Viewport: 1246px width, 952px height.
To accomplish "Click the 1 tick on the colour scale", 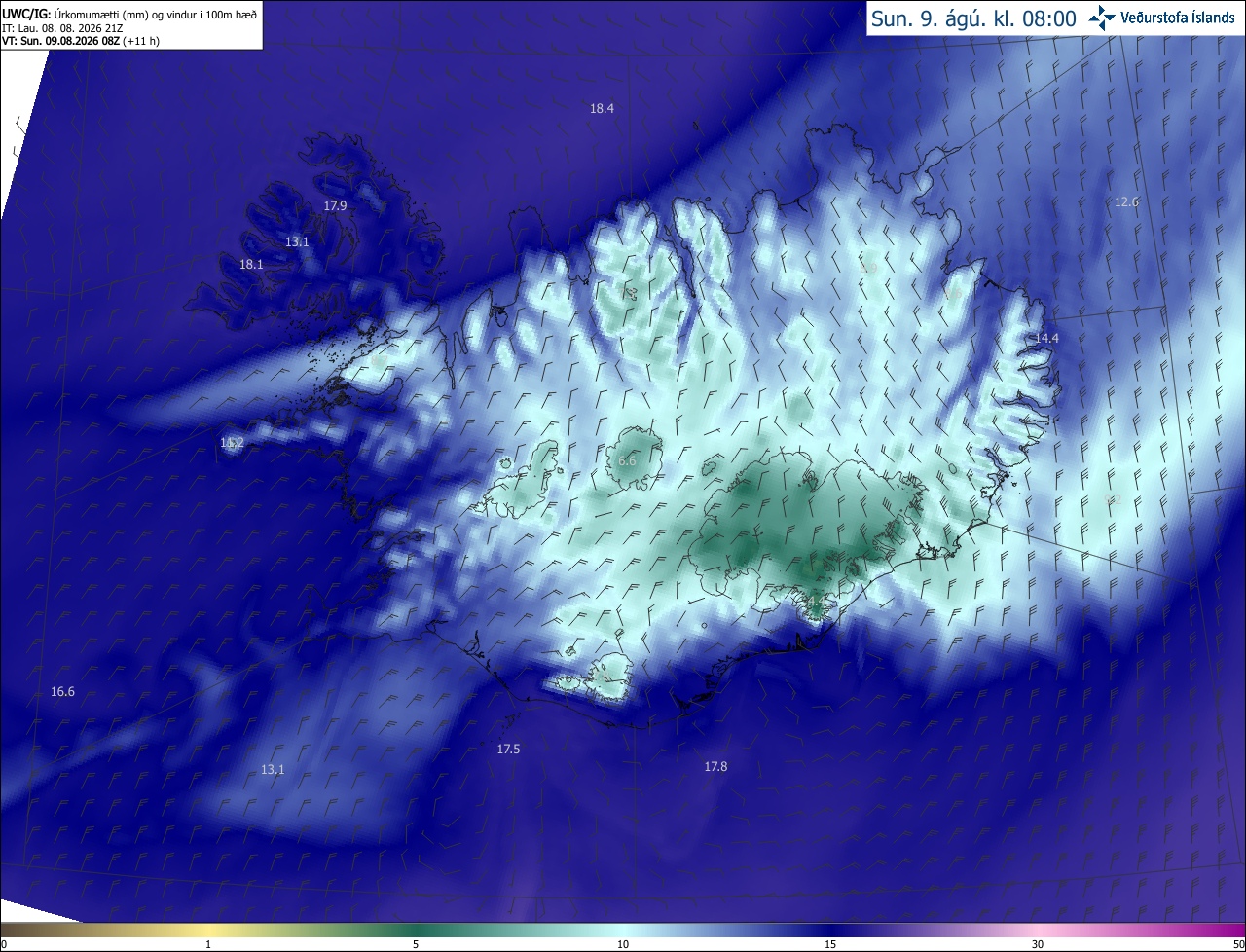I will click(x=208, y=944).
